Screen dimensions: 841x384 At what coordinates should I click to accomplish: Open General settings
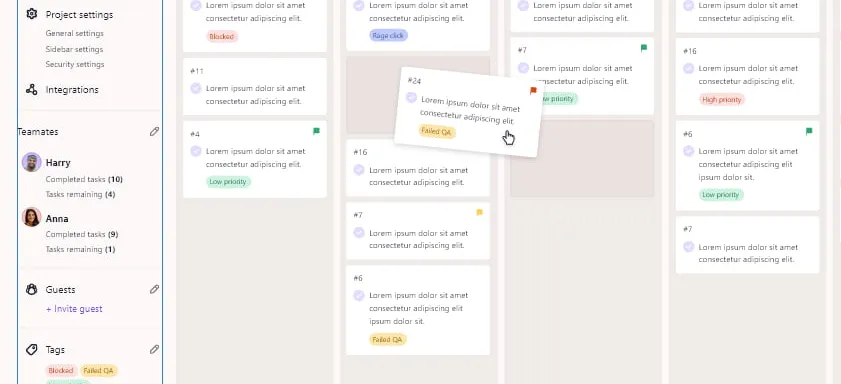click(x=75, y=33)
